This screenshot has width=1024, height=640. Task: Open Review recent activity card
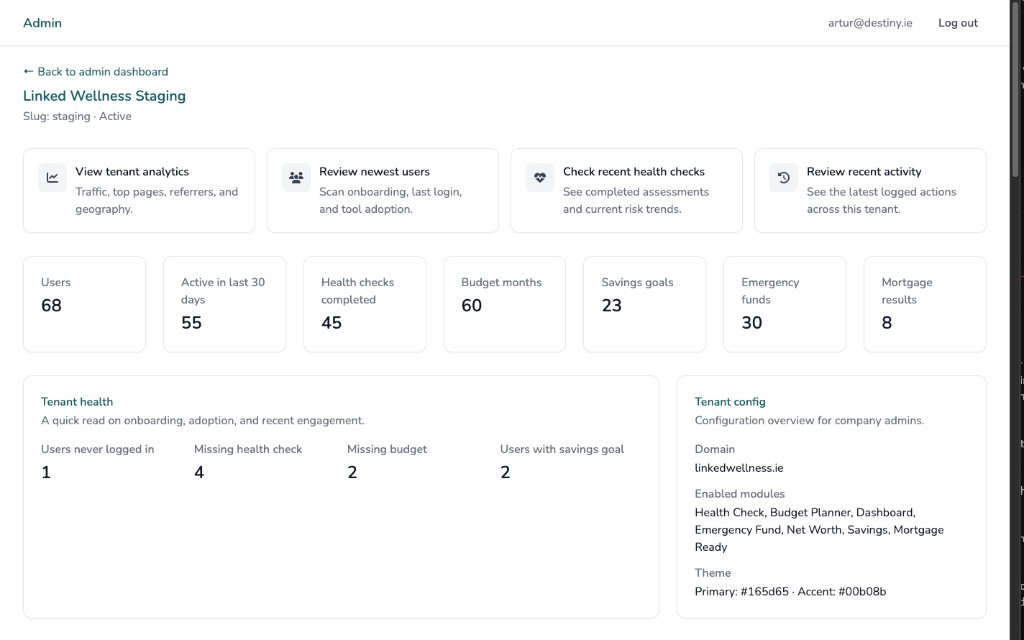click(870, 190)
